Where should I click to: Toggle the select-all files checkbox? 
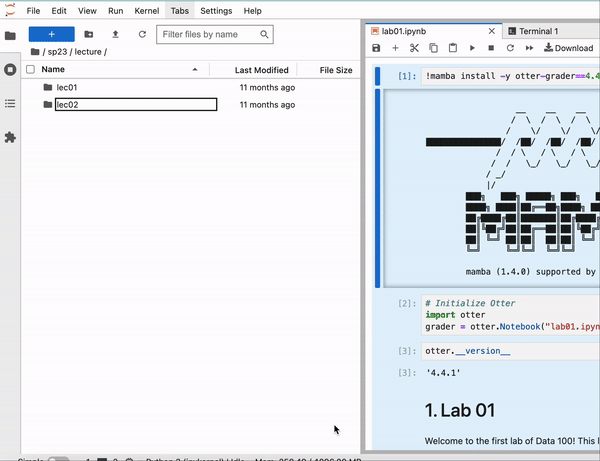(30, 69)
